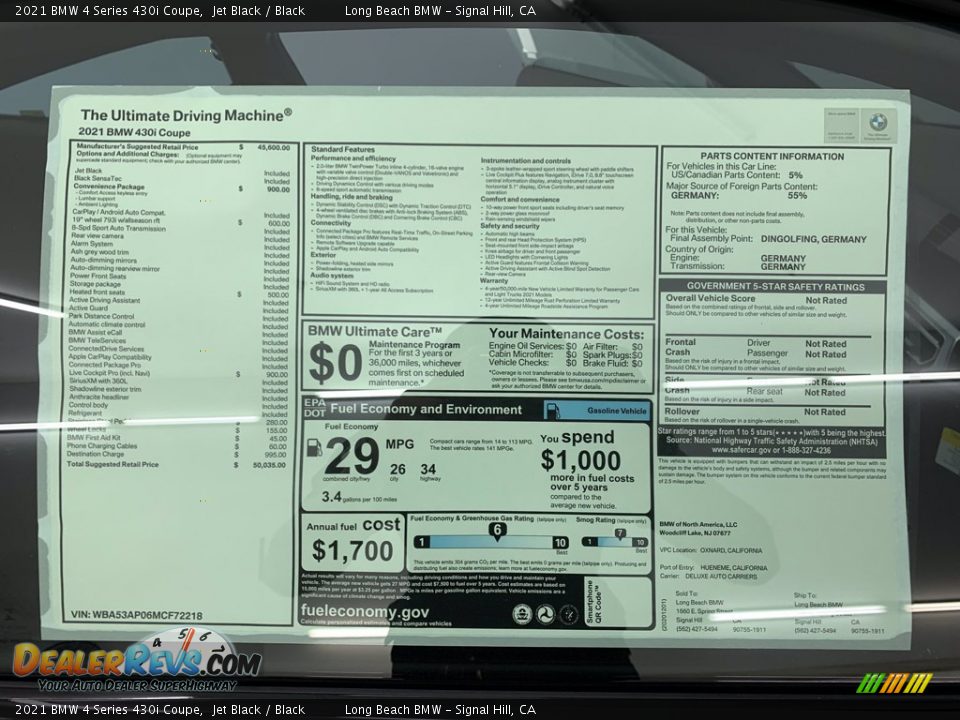Image resolution: width=960 pixels, height=720 pixels.
Task: Click the $1,000 fuel cost figure
Action: pyautogui.click(x=580, y=460)
